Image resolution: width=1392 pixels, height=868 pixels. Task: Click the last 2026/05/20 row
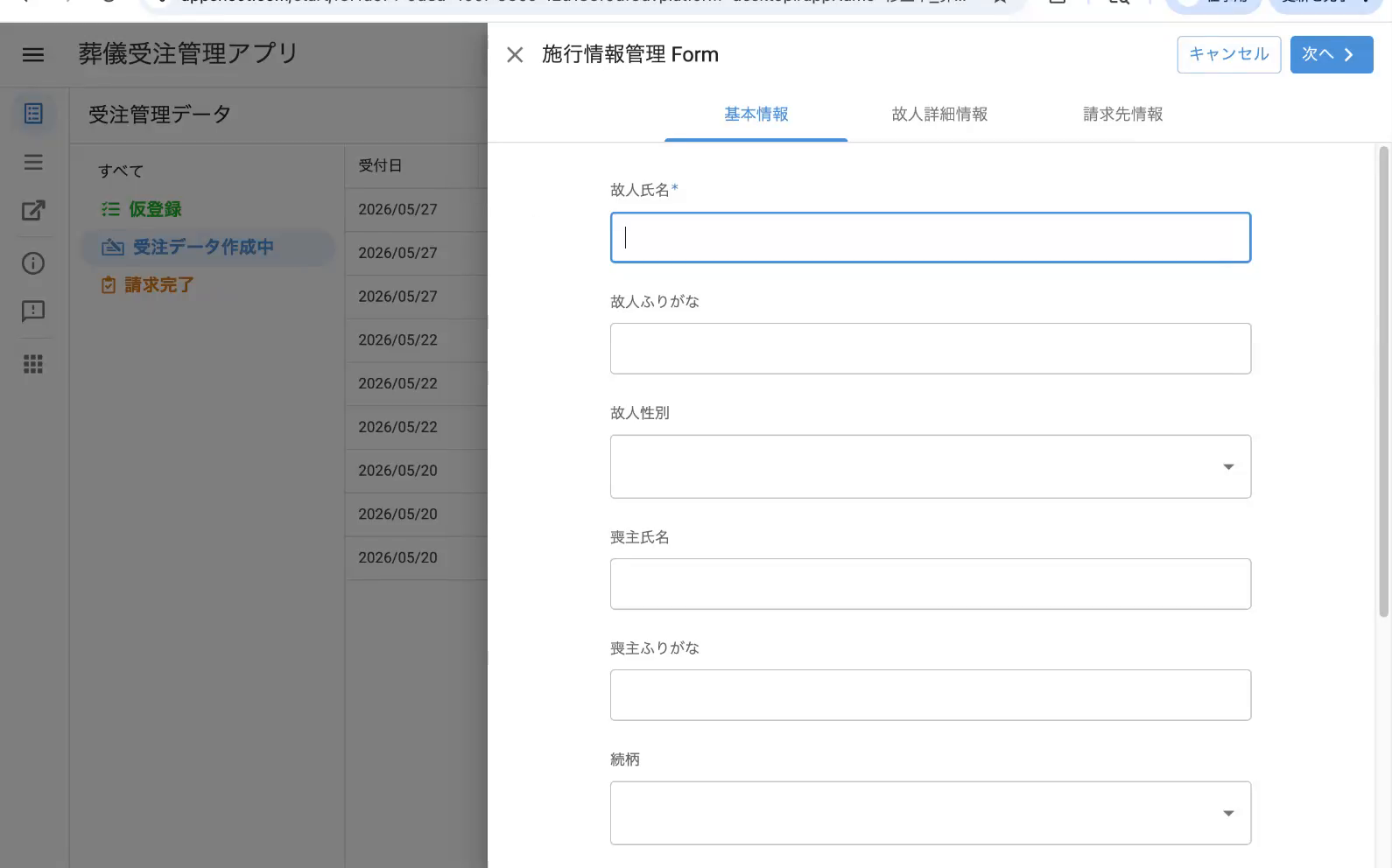(416, 558)
